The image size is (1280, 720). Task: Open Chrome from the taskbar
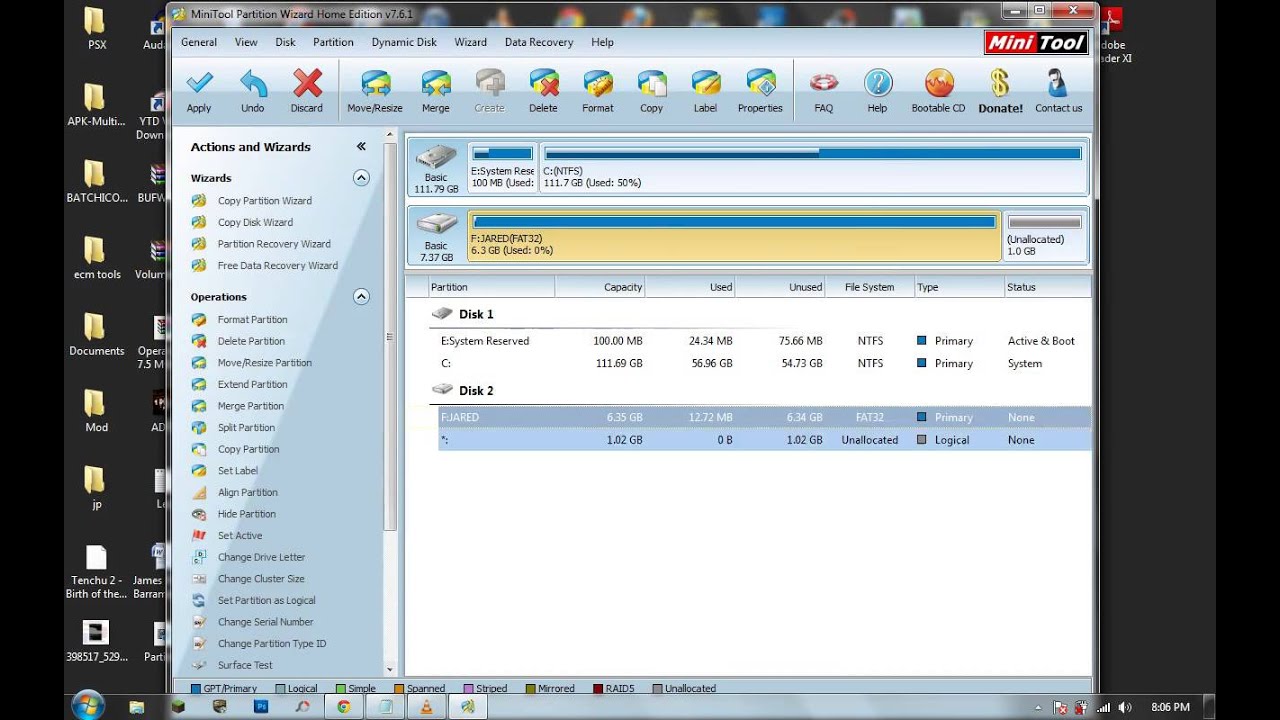(x=343, y=706)
